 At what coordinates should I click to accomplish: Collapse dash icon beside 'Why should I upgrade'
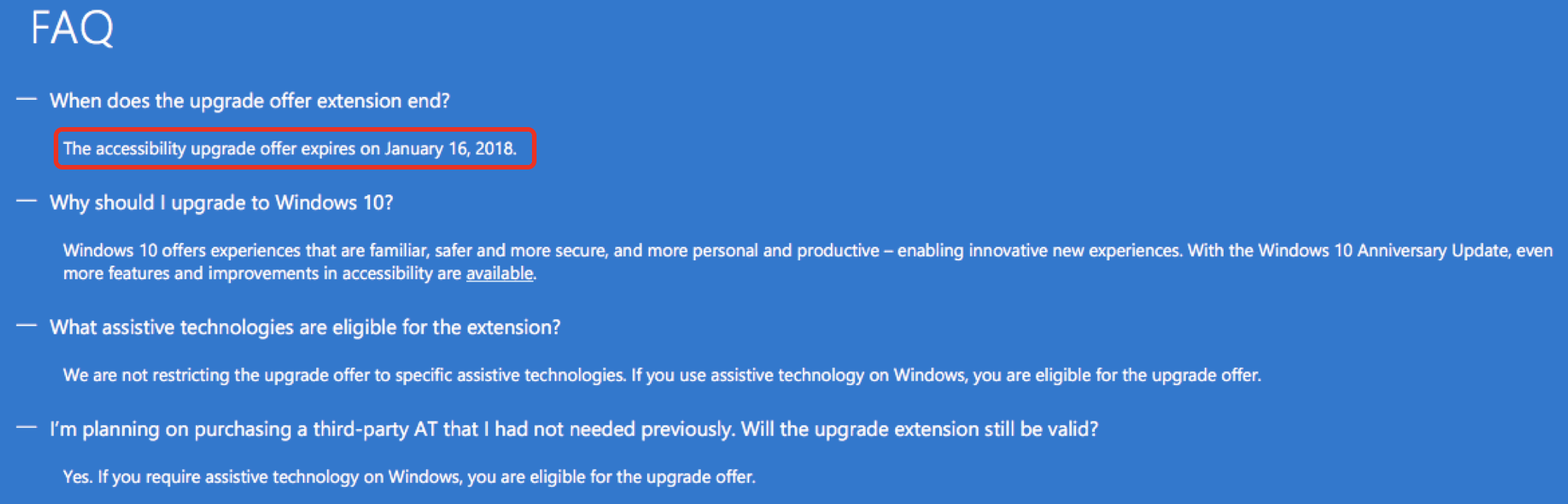[x=26, y=201]
